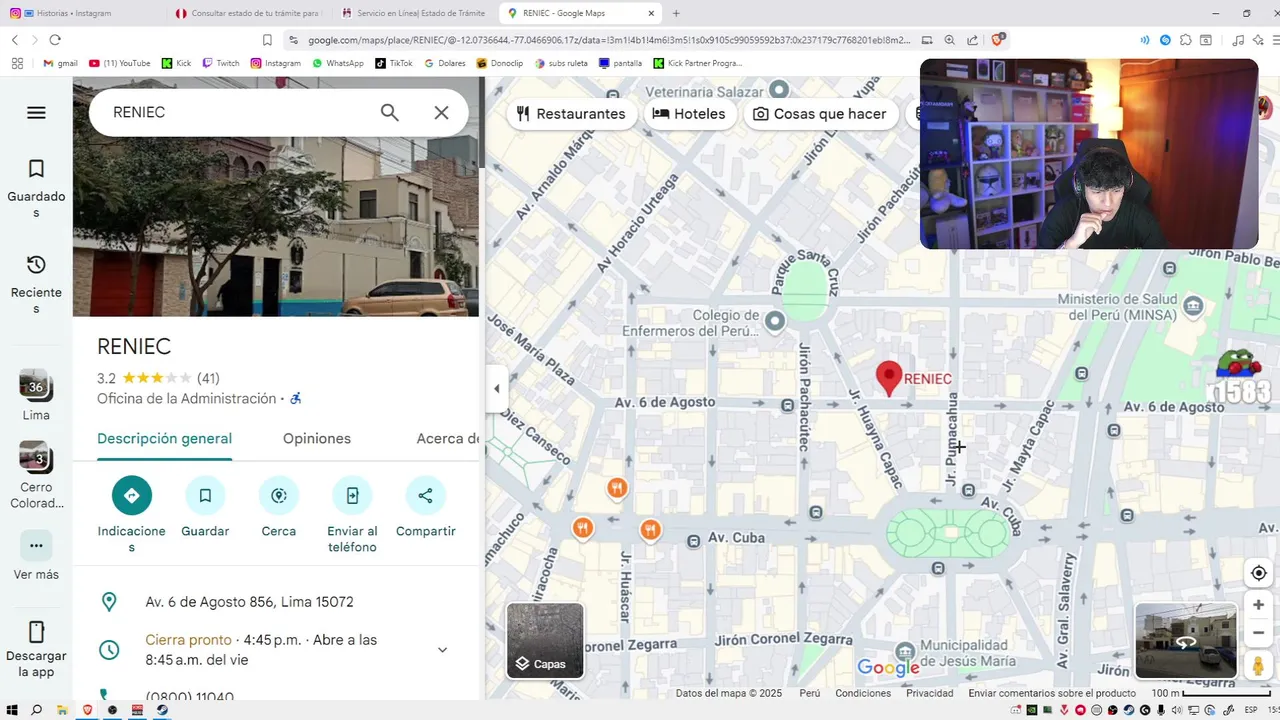Screen dimensions: 1280x720
Task: Switch to Consultar estado de tu trámite tab
Action: [248, 13]
